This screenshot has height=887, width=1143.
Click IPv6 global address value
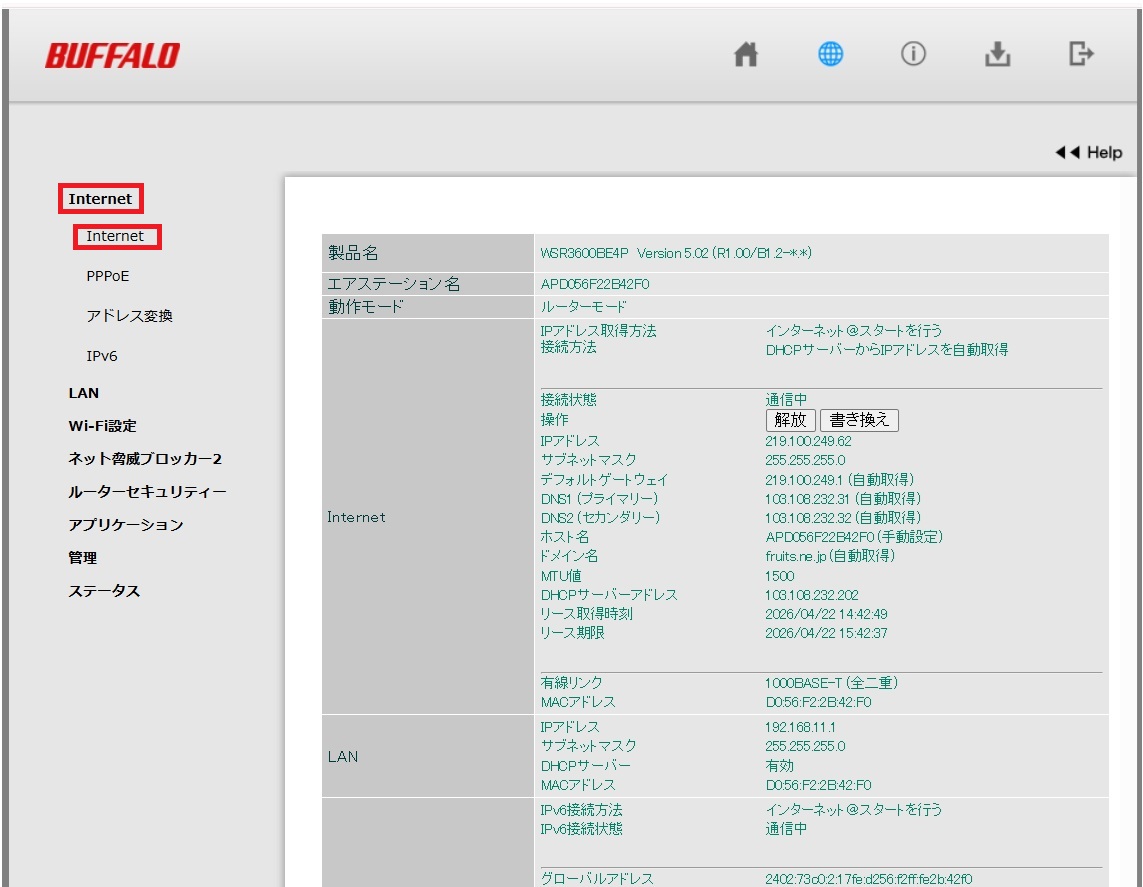pos(868,879)
